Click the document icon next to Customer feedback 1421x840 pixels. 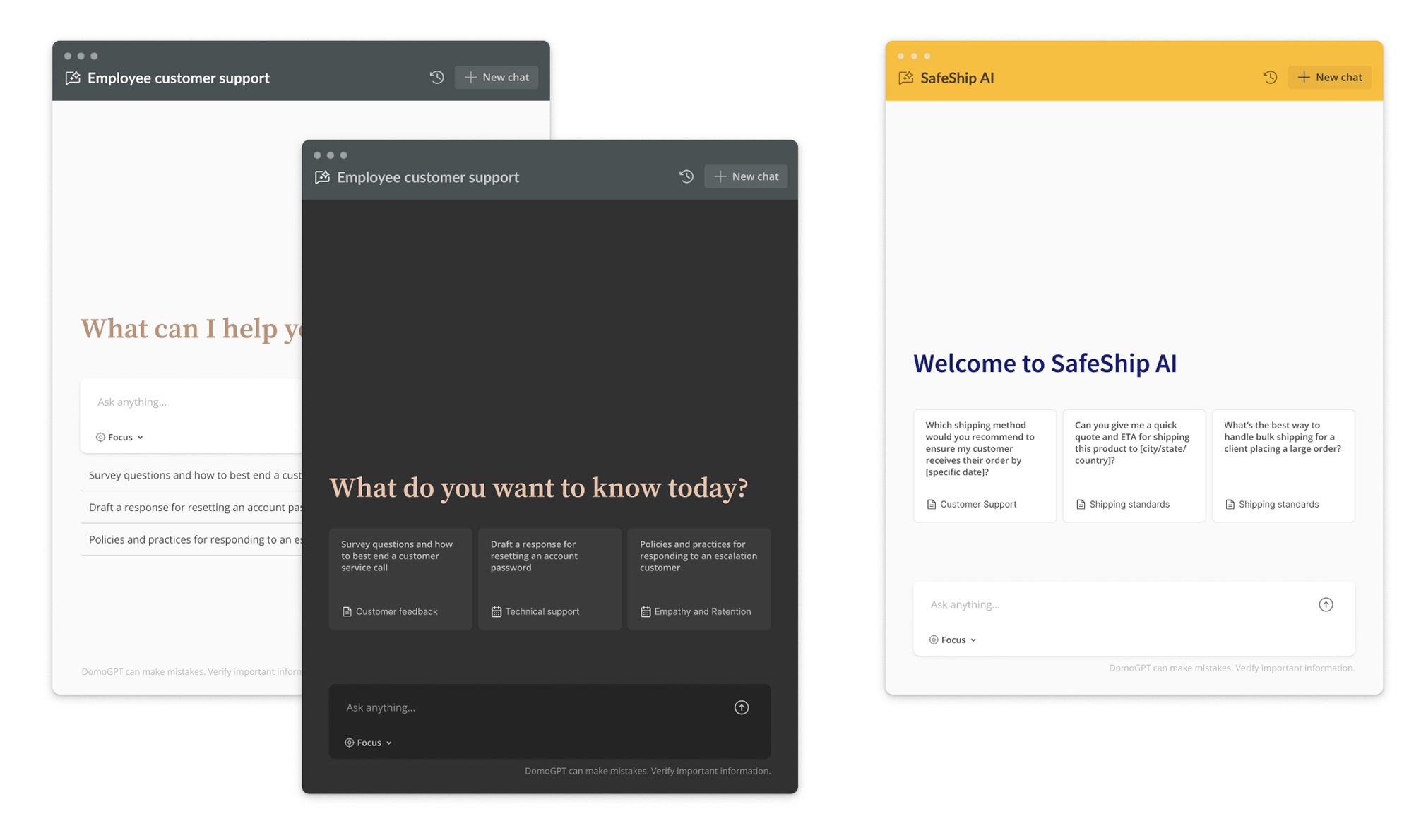coord(347,611)
